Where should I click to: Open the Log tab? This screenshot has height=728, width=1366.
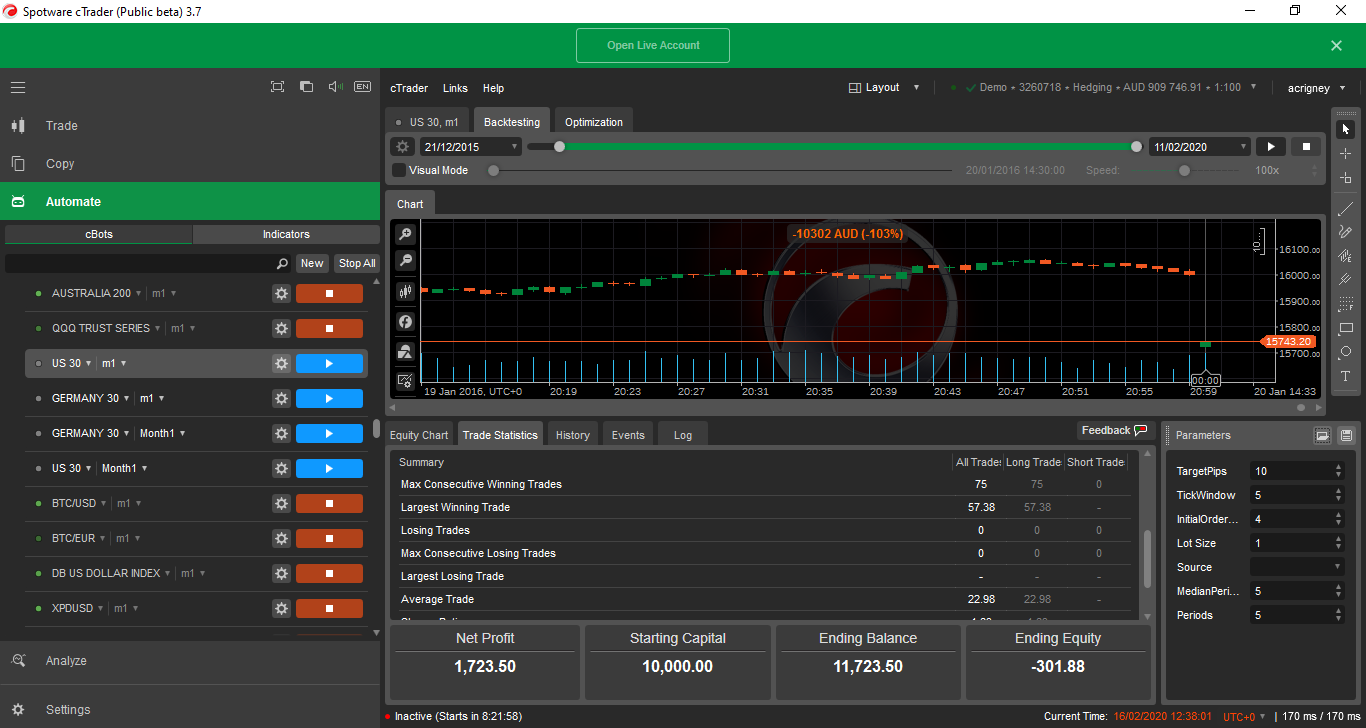point(683,435)
